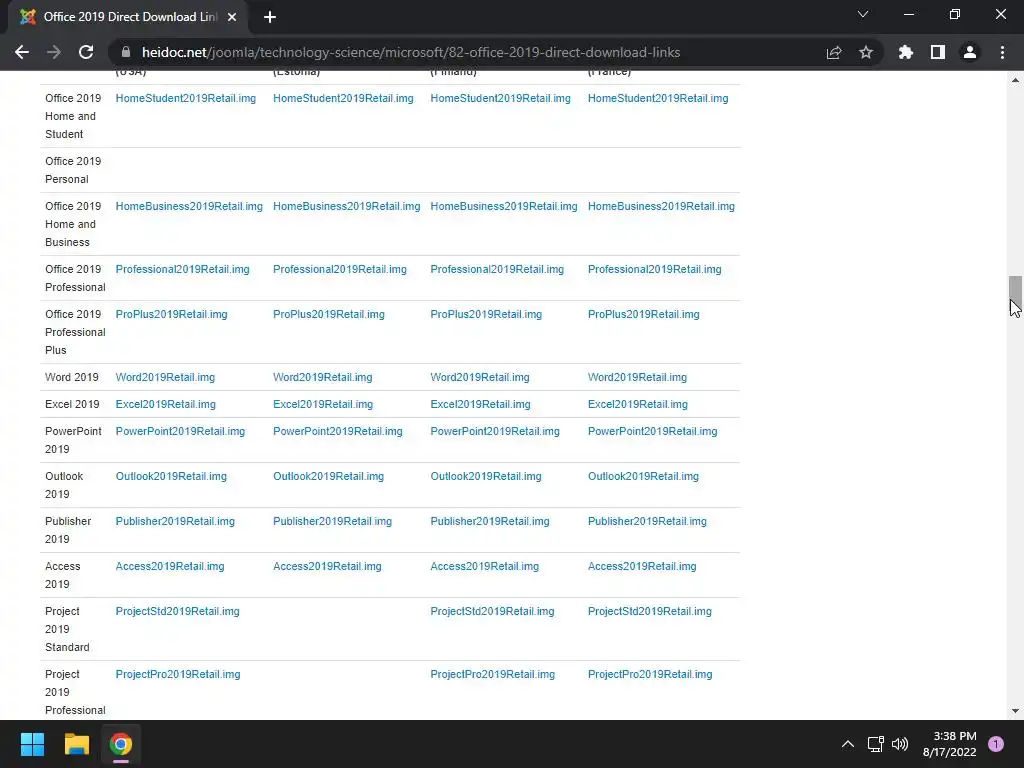Download Outlook2019Retail.img in USA column
1024x768 pixels.
tap(171, 476)
